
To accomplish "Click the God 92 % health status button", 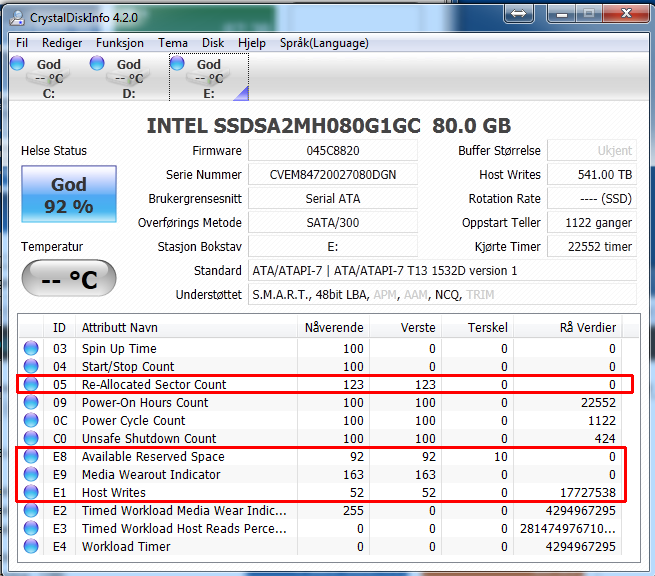I will (x=69, y=195).
